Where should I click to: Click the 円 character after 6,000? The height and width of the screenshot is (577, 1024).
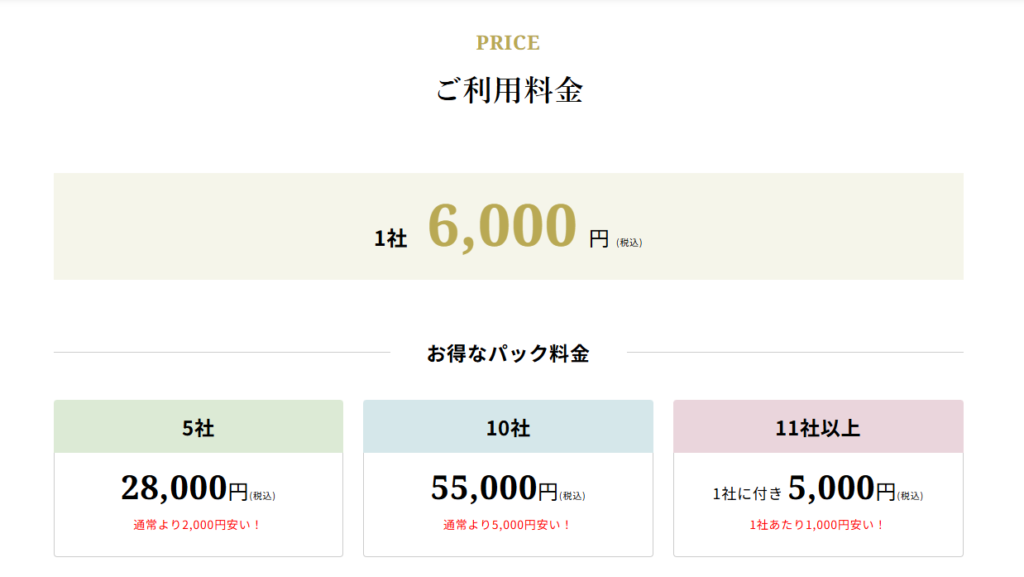[599, 239]
